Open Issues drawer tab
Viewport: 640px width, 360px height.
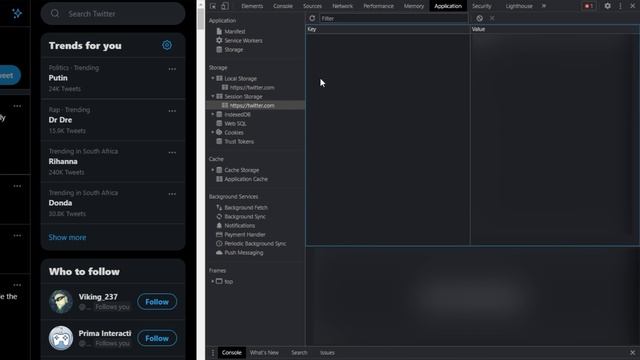tap(327, 353)
